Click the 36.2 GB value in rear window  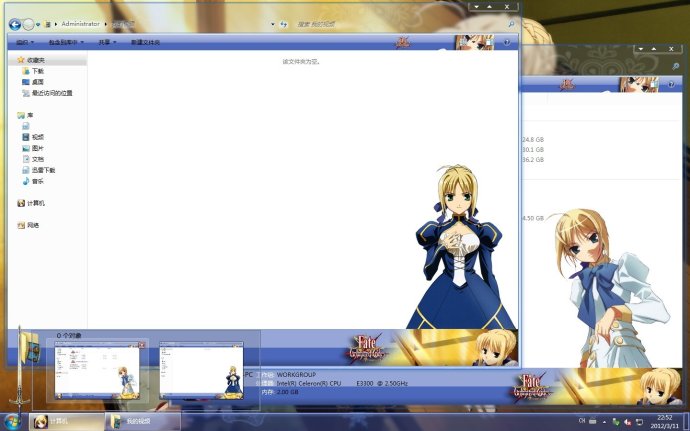pos(533,160)
